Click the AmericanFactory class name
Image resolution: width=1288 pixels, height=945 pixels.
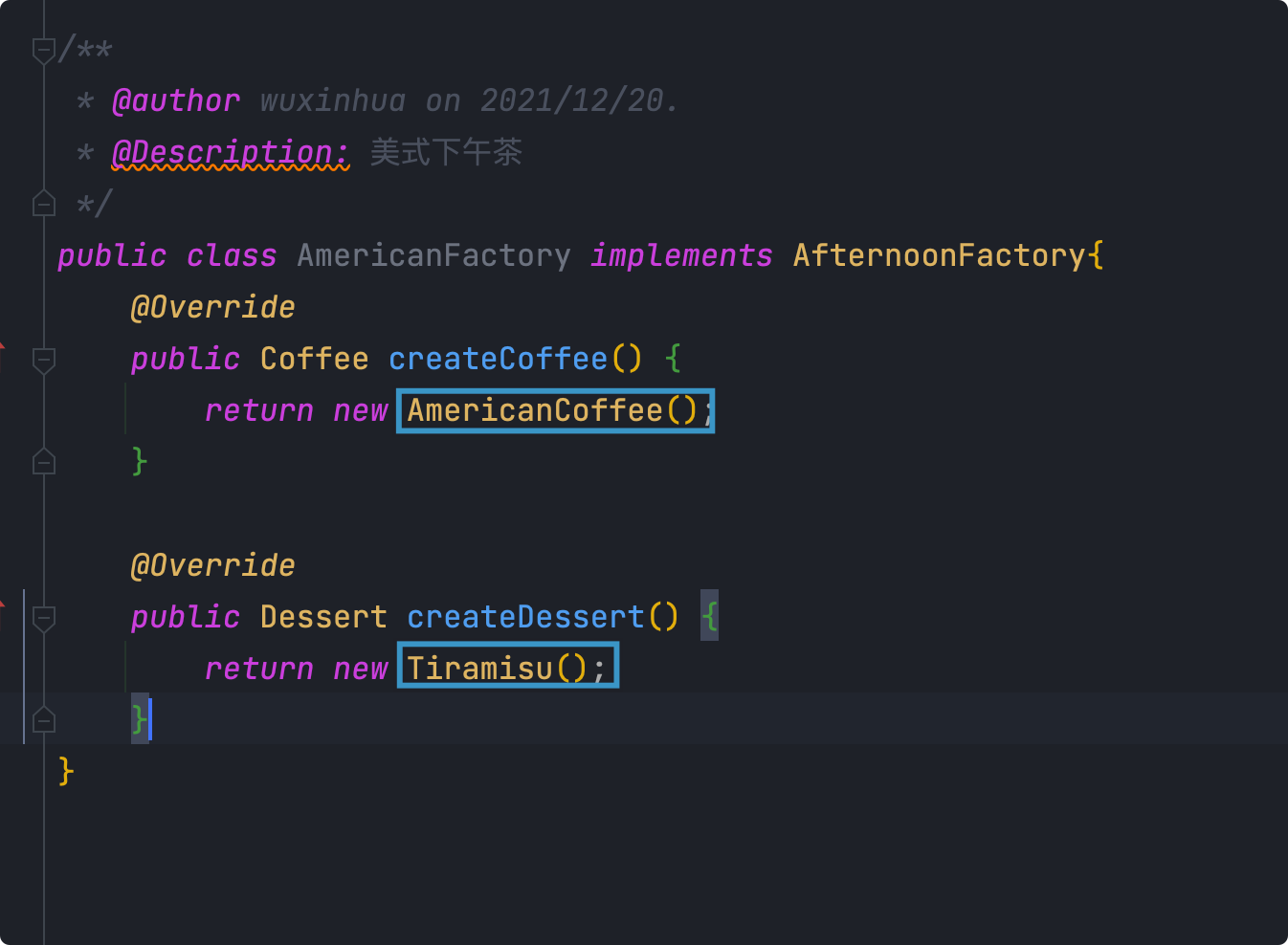433,255
